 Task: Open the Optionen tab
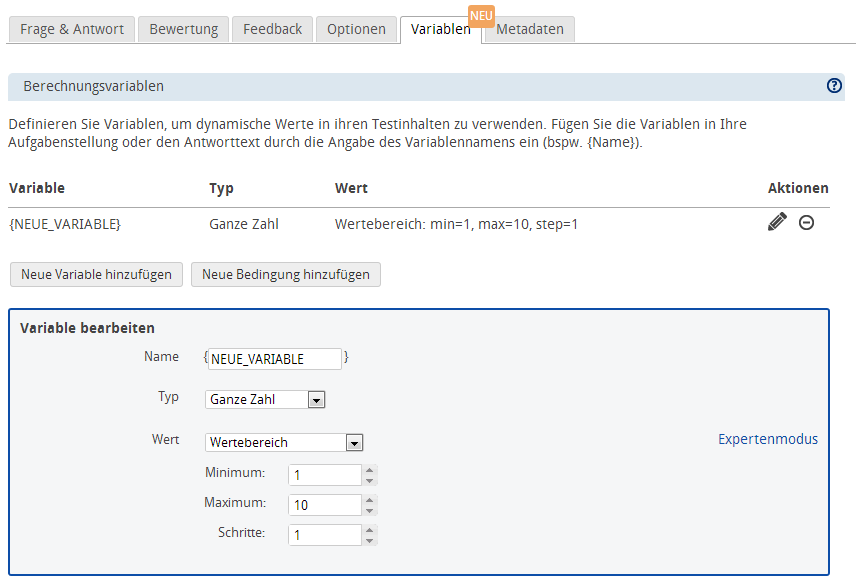pyautogui.click(x=356, y=29)
